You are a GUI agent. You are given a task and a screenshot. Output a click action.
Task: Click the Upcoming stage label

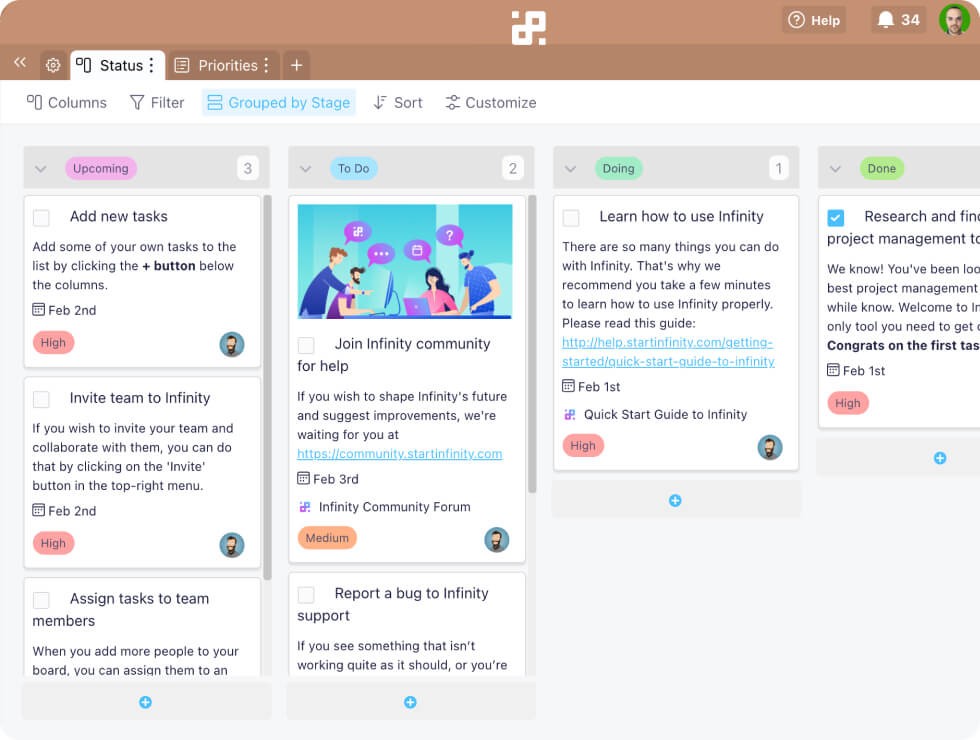pos(101,168)
